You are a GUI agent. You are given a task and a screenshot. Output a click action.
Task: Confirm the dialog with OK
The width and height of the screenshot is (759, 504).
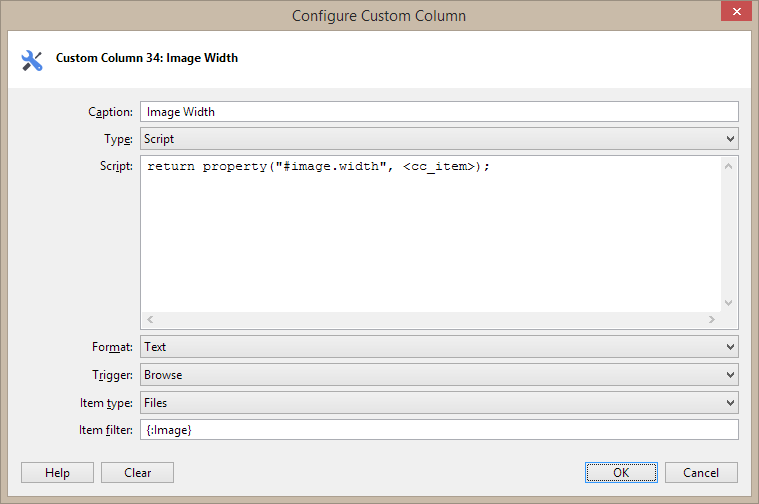621,473
